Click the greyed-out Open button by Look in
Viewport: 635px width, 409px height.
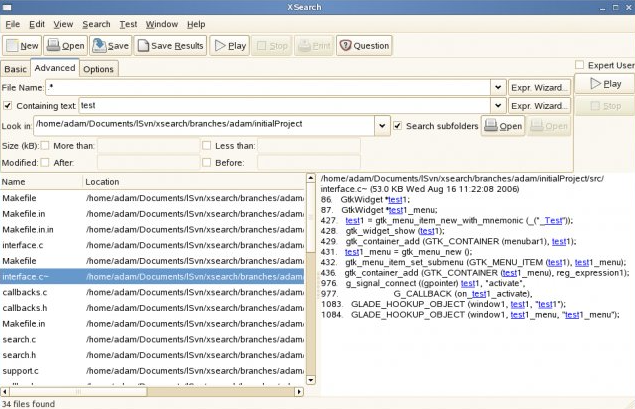point(549,126)
